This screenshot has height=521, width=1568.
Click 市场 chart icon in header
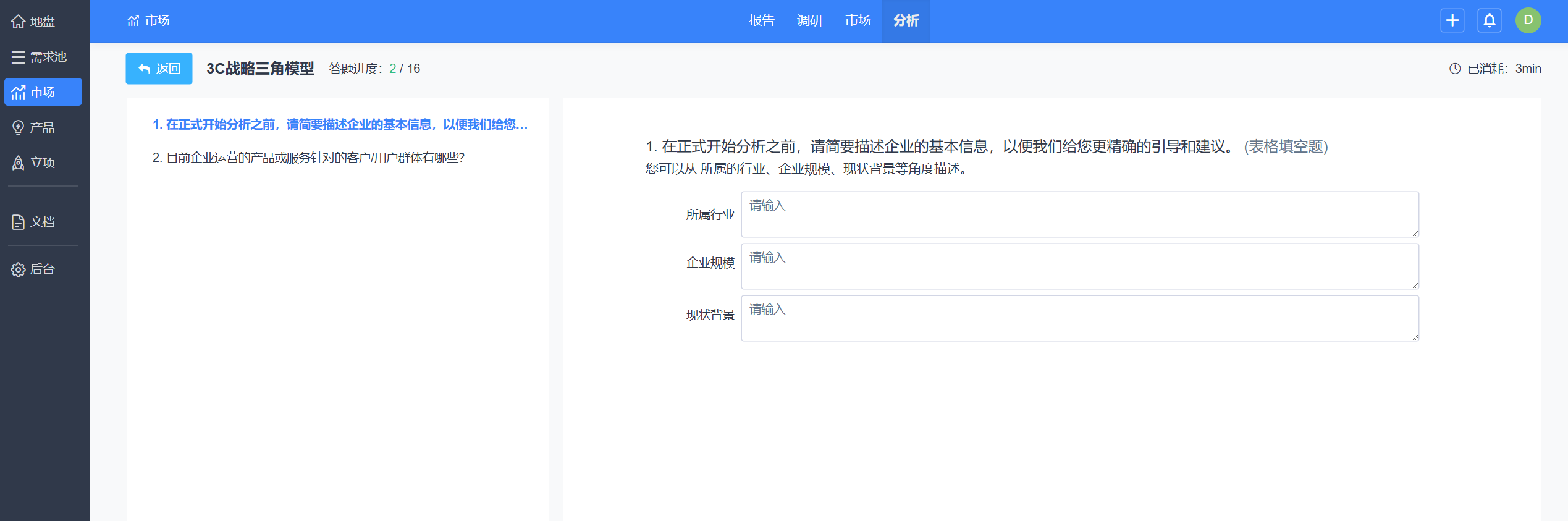133,20
